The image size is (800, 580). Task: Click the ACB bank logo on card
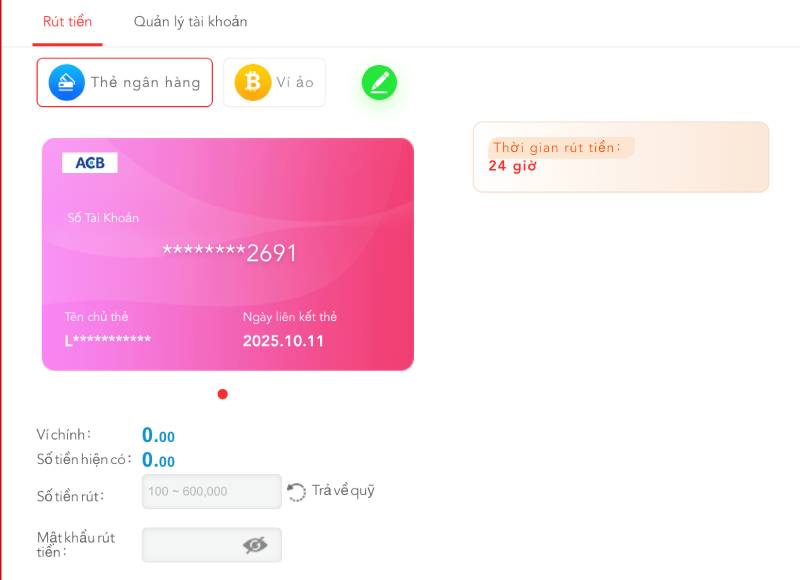[90, 162]
